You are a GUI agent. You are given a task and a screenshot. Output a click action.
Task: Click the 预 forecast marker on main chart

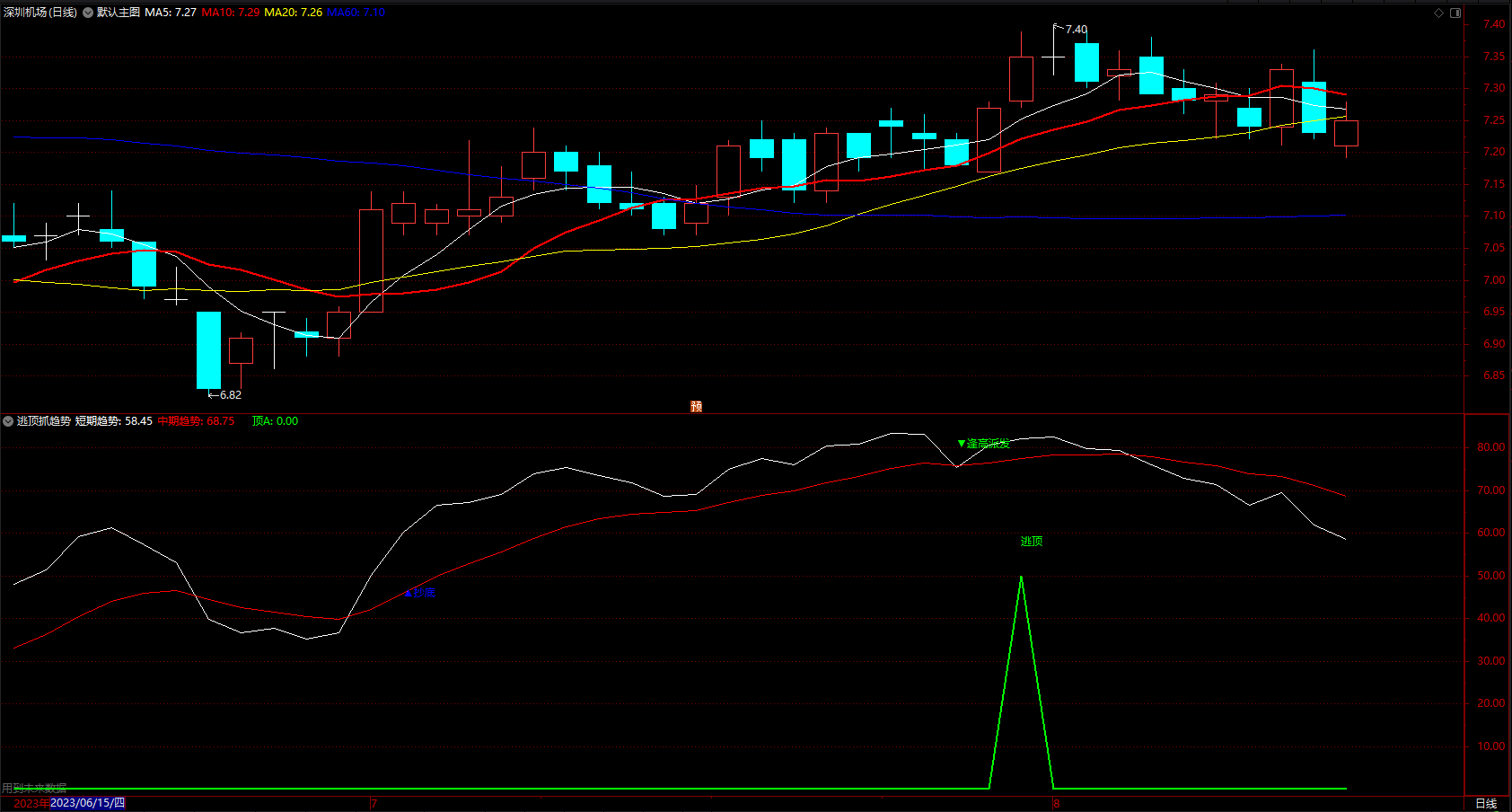pos(696,406)
